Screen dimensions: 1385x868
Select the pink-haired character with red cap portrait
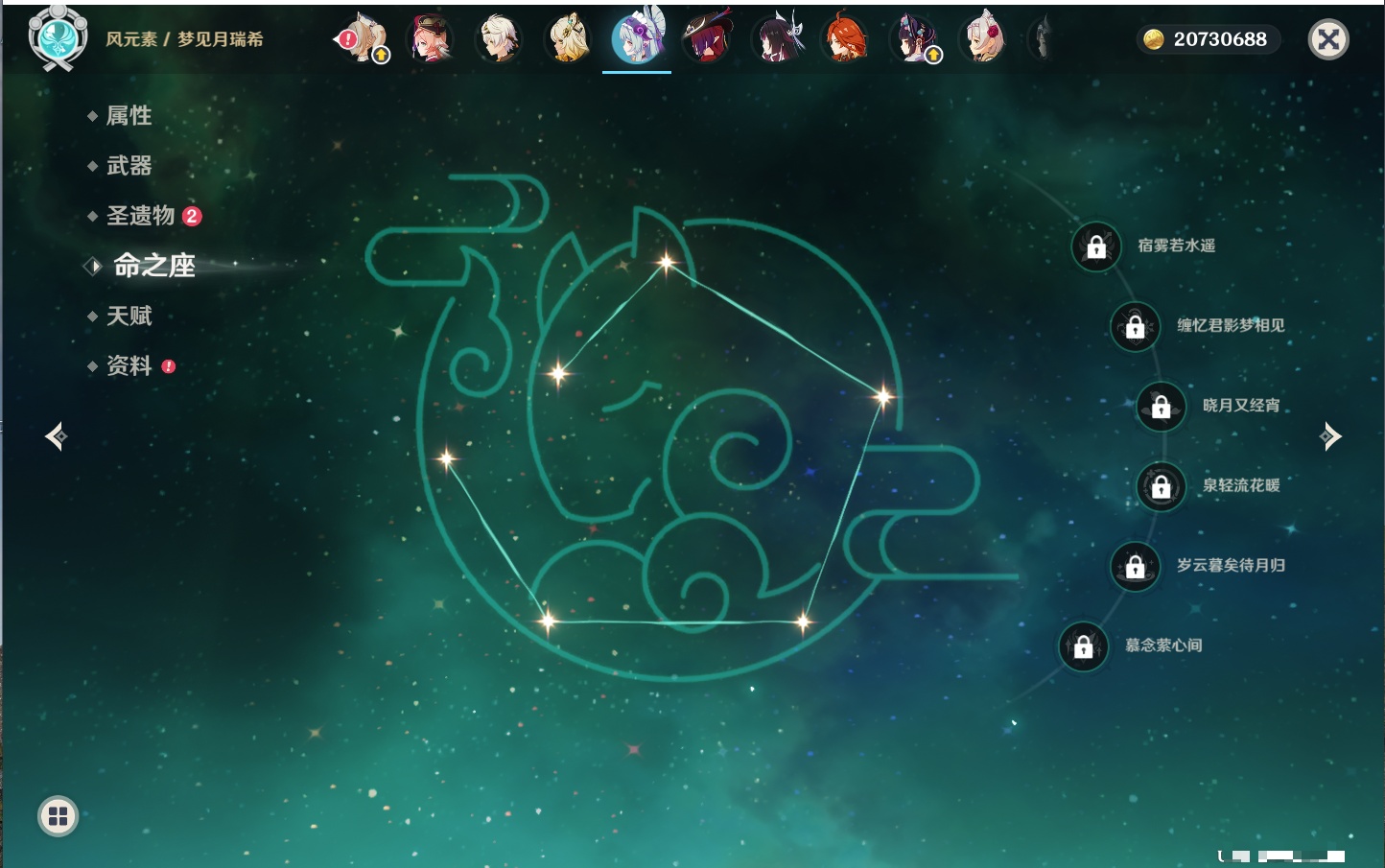pos(429,39)
